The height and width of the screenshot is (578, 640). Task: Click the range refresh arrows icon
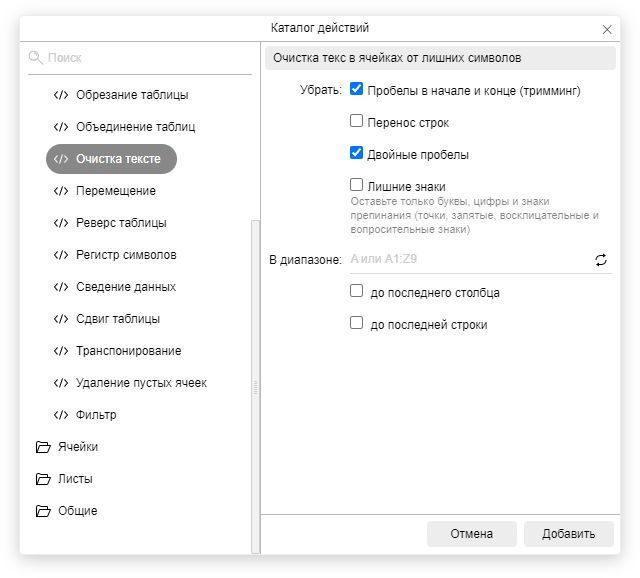601,260
